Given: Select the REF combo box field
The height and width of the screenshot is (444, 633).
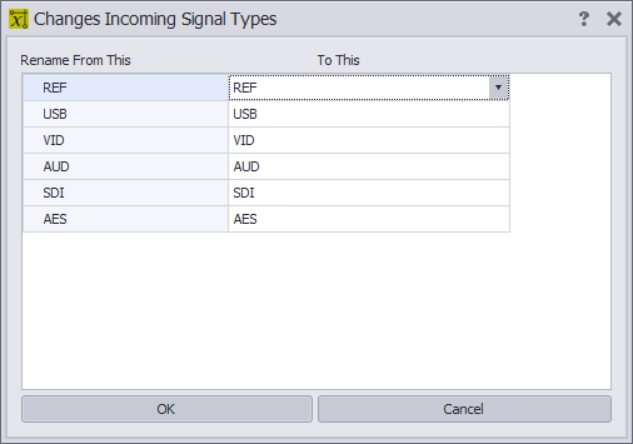Looking at the screenshot, I should tap(369, 87).
